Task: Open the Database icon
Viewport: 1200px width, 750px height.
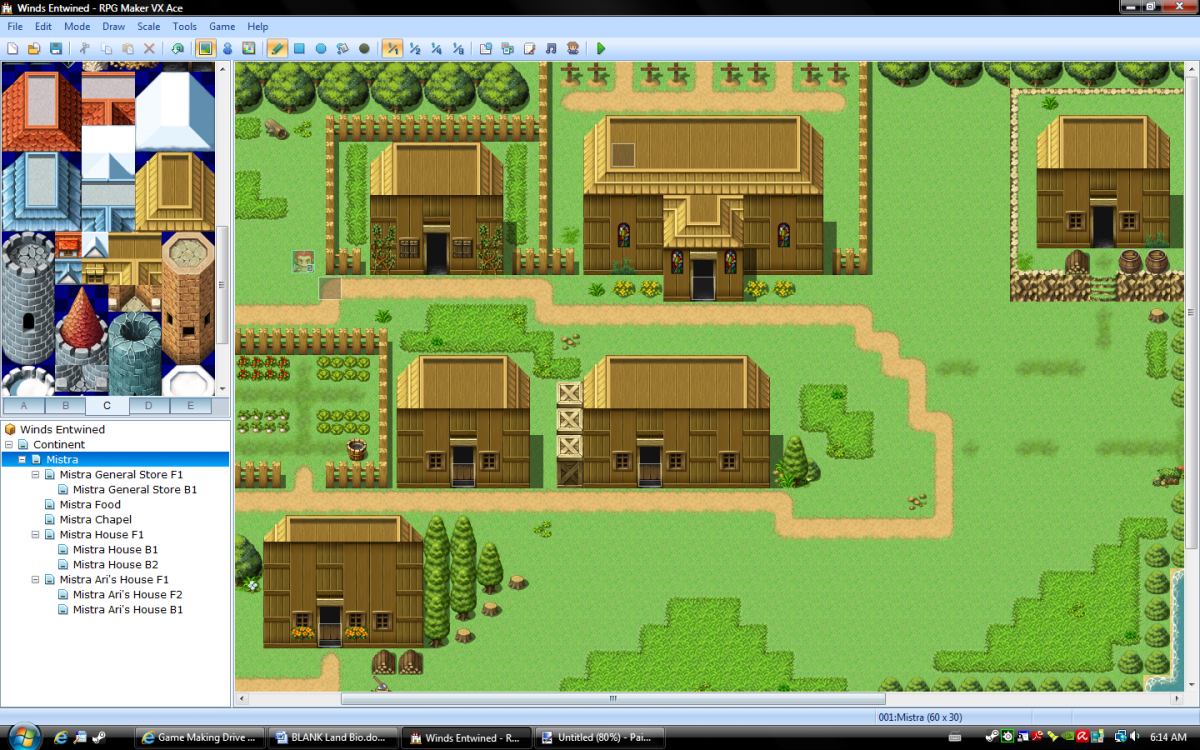Action: click(486, 48)
